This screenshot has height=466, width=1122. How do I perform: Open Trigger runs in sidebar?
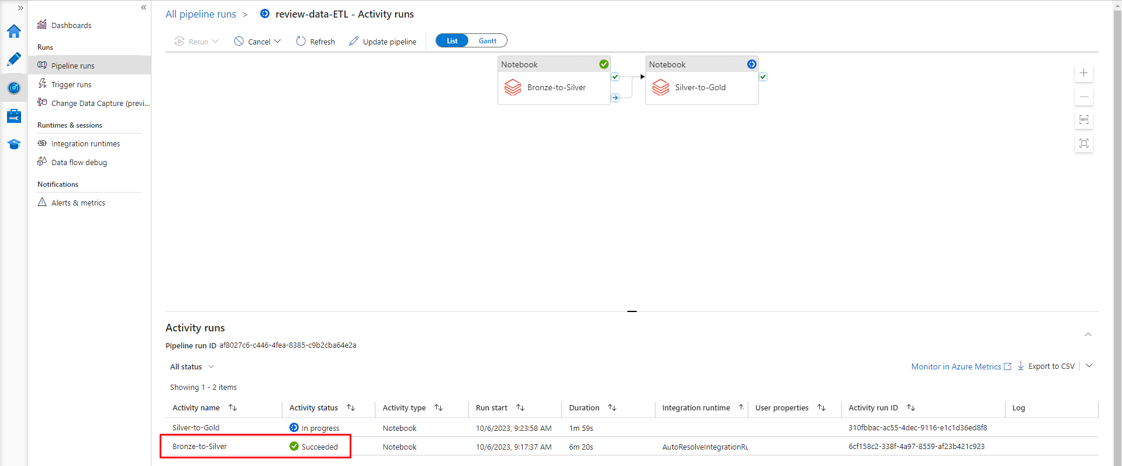click(71, 85)
